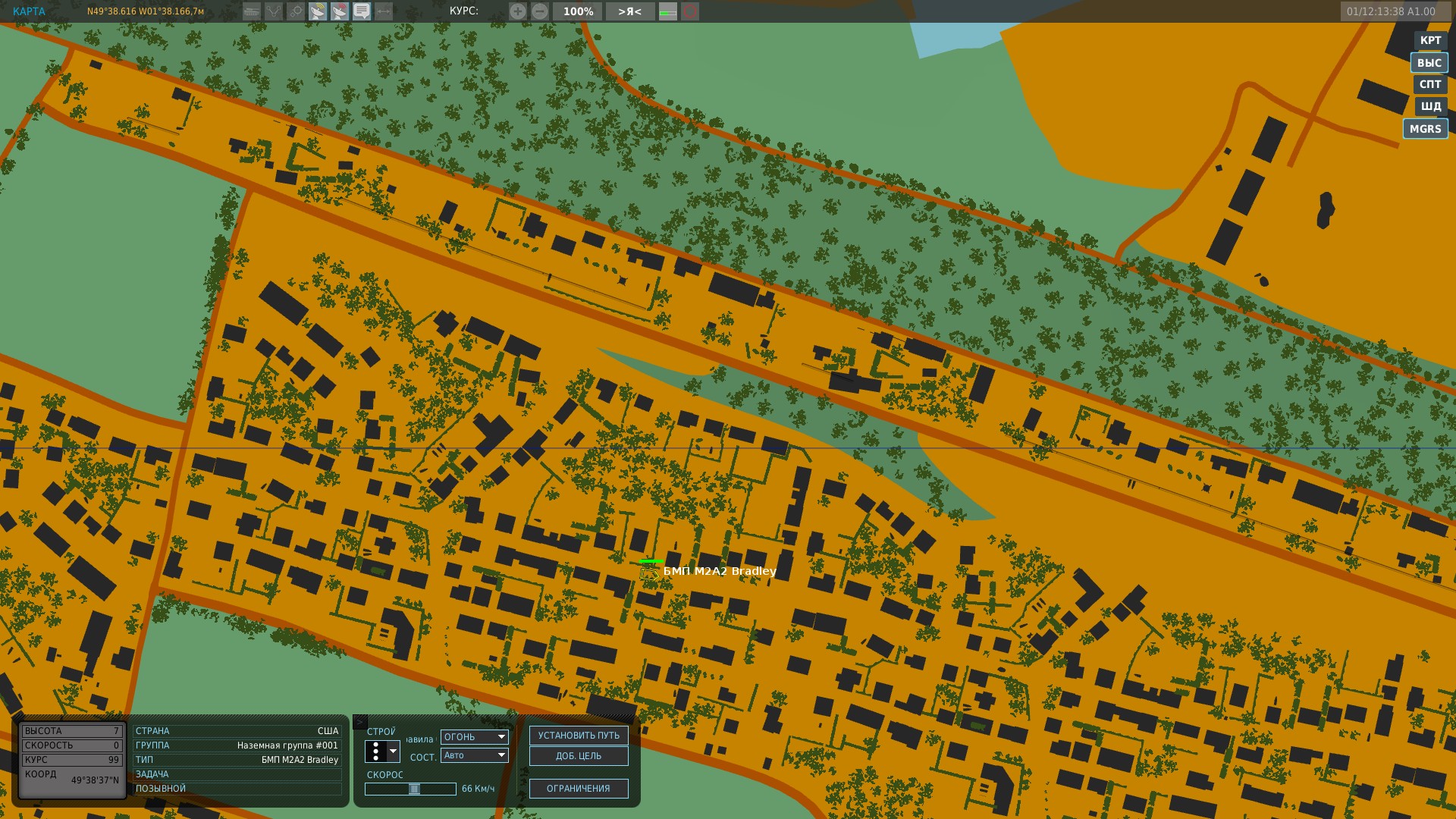The width and height of the screenshot is (1456, 819).
Task: Click the center on me >Я< button
Action: 629,11
